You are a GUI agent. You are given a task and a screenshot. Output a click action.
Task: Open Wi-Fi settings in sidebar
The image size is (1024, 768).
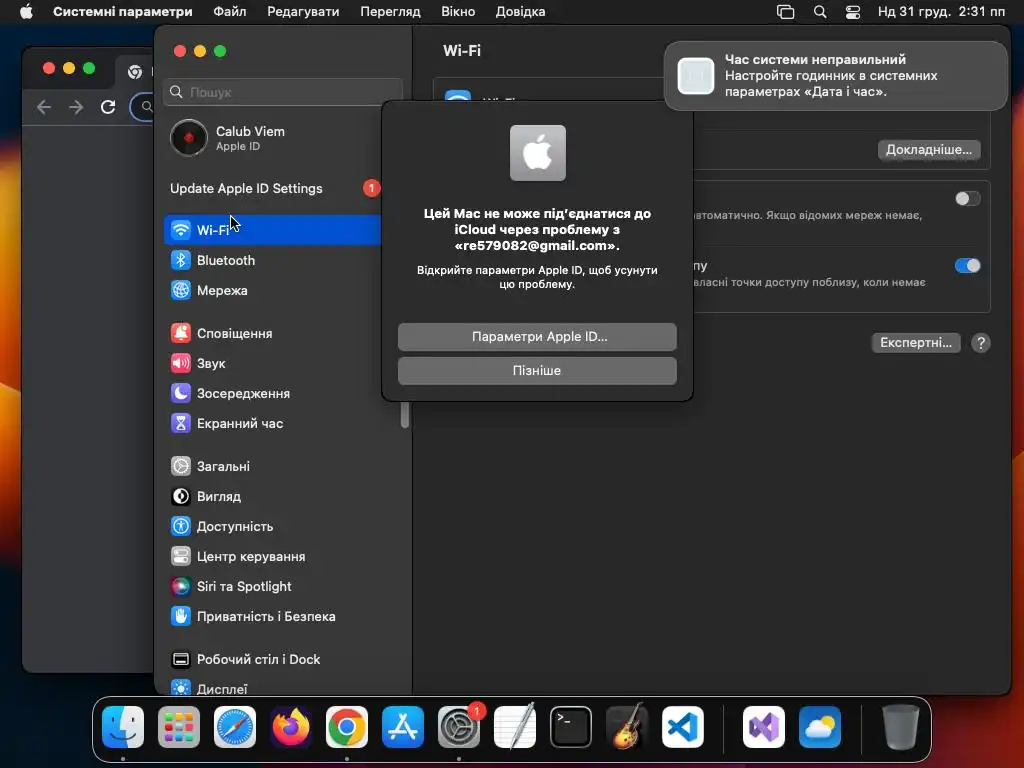272,230
